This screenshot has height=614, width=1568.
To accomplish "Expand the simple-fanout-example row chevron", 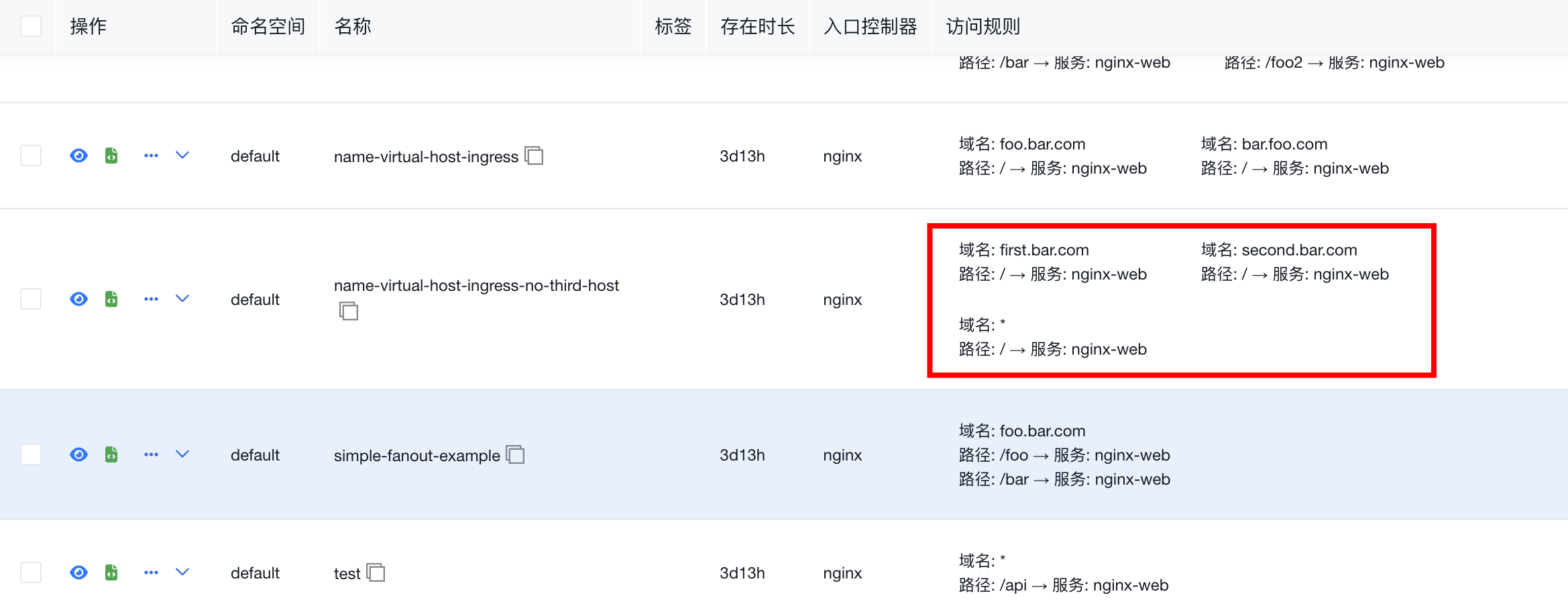I will (x=182, y=454).
